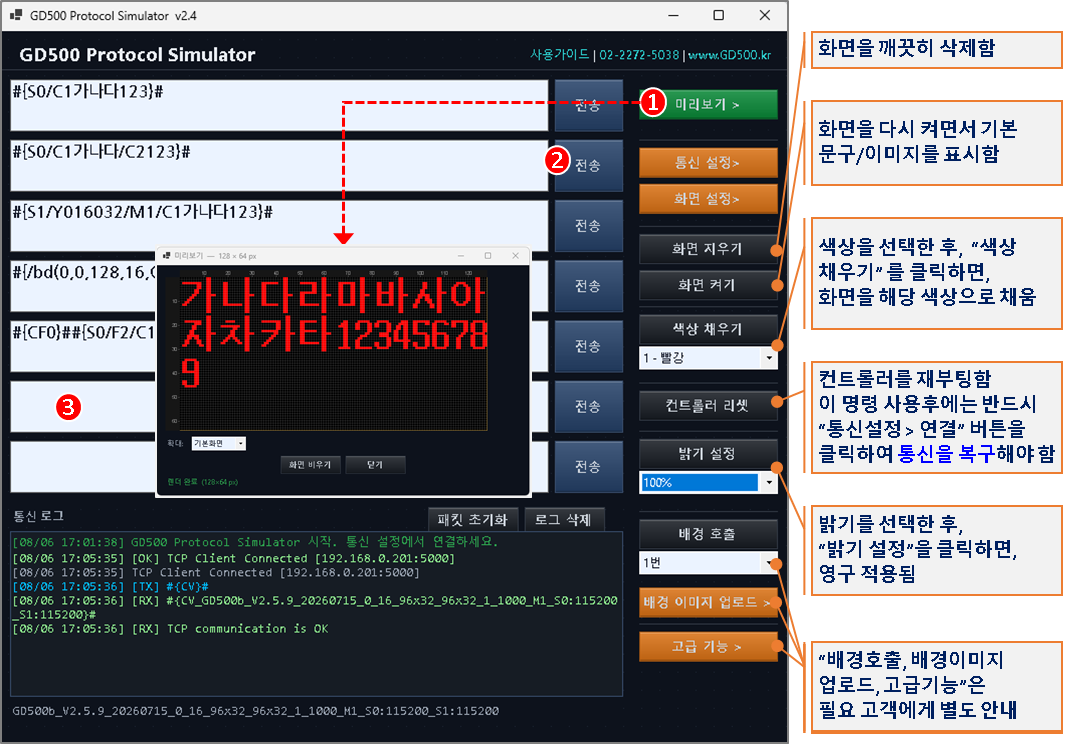Open the 사용가이드 link in the header

click(559, 55)
